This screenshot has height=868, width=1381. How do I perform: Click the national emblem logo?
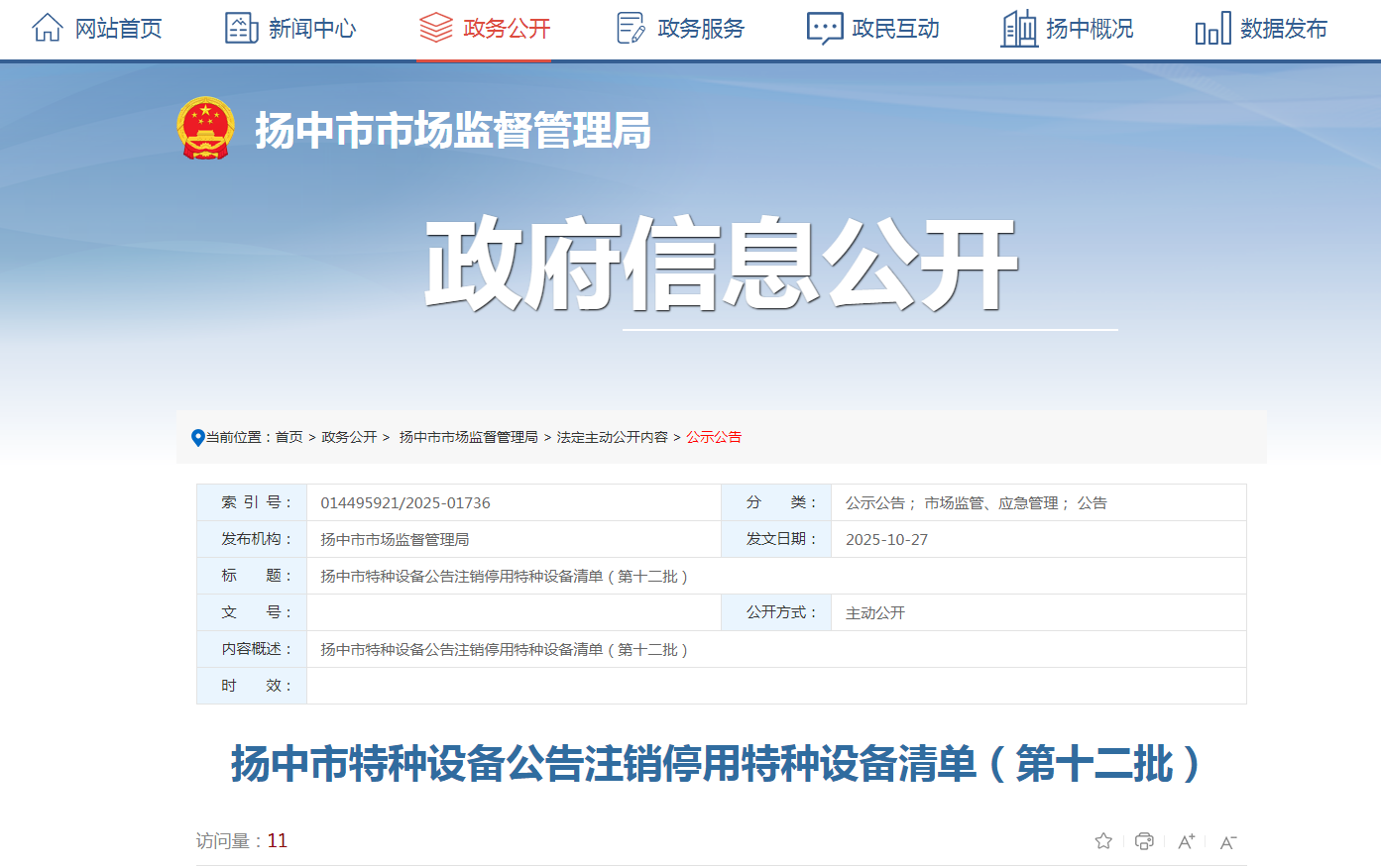tap(205, 129)
